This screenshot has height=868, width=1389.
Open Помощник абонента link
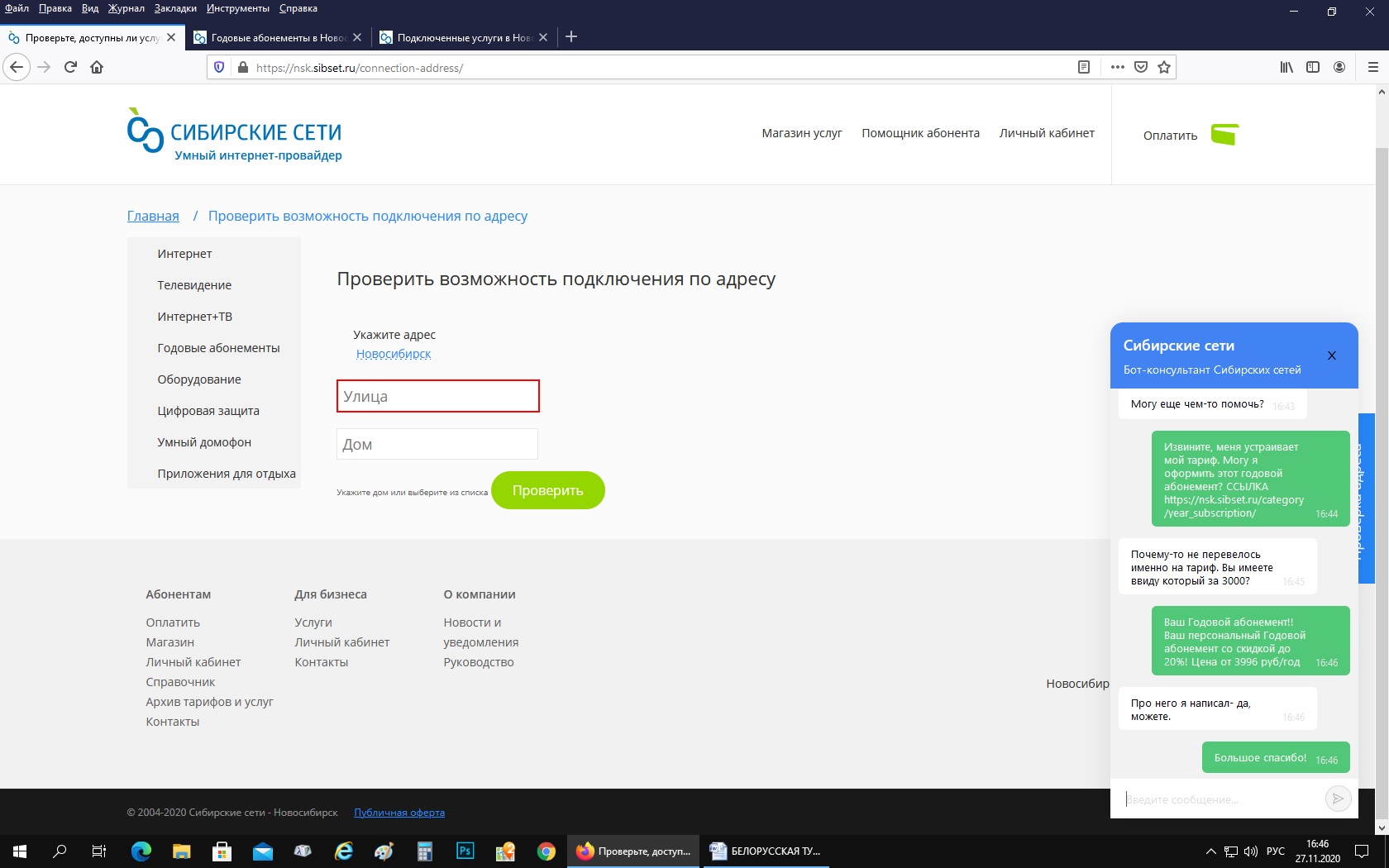[920, 133]
